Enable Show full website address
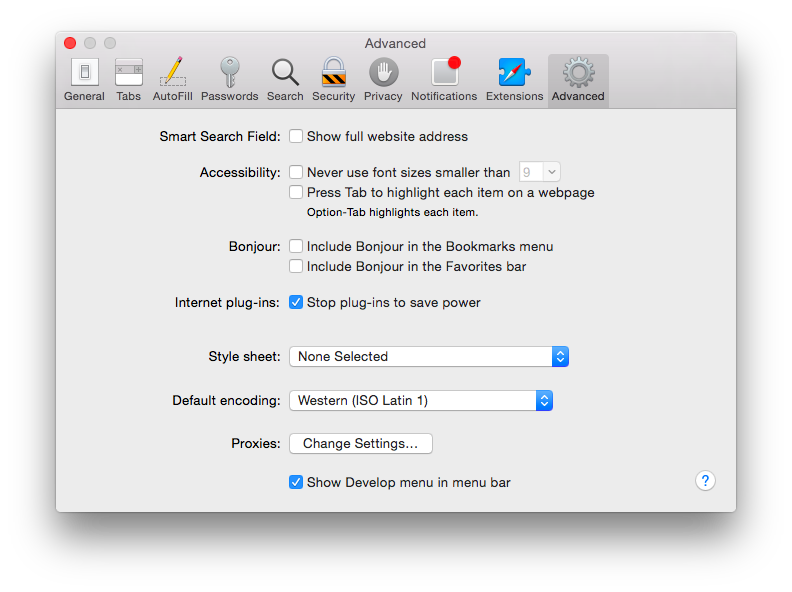 [x=296, y=136]
